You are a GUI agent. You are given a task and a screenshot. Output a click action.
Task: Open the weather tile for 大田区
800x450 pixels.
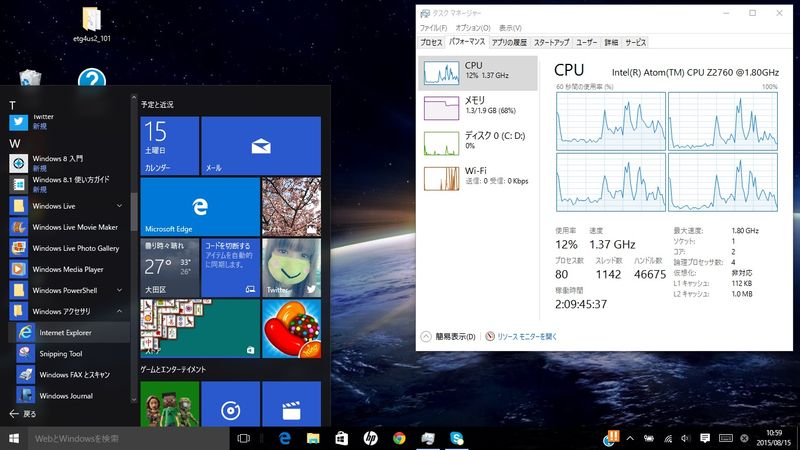pyautogui.click(x=169, y=267)
